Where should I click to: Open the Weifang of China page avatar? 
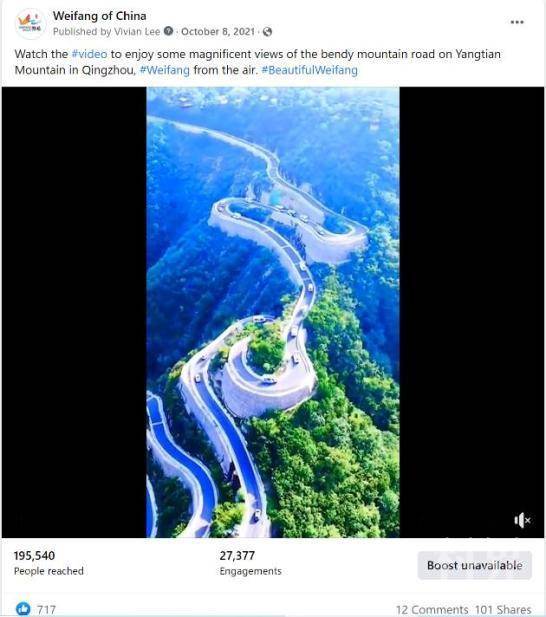[30, 24]
